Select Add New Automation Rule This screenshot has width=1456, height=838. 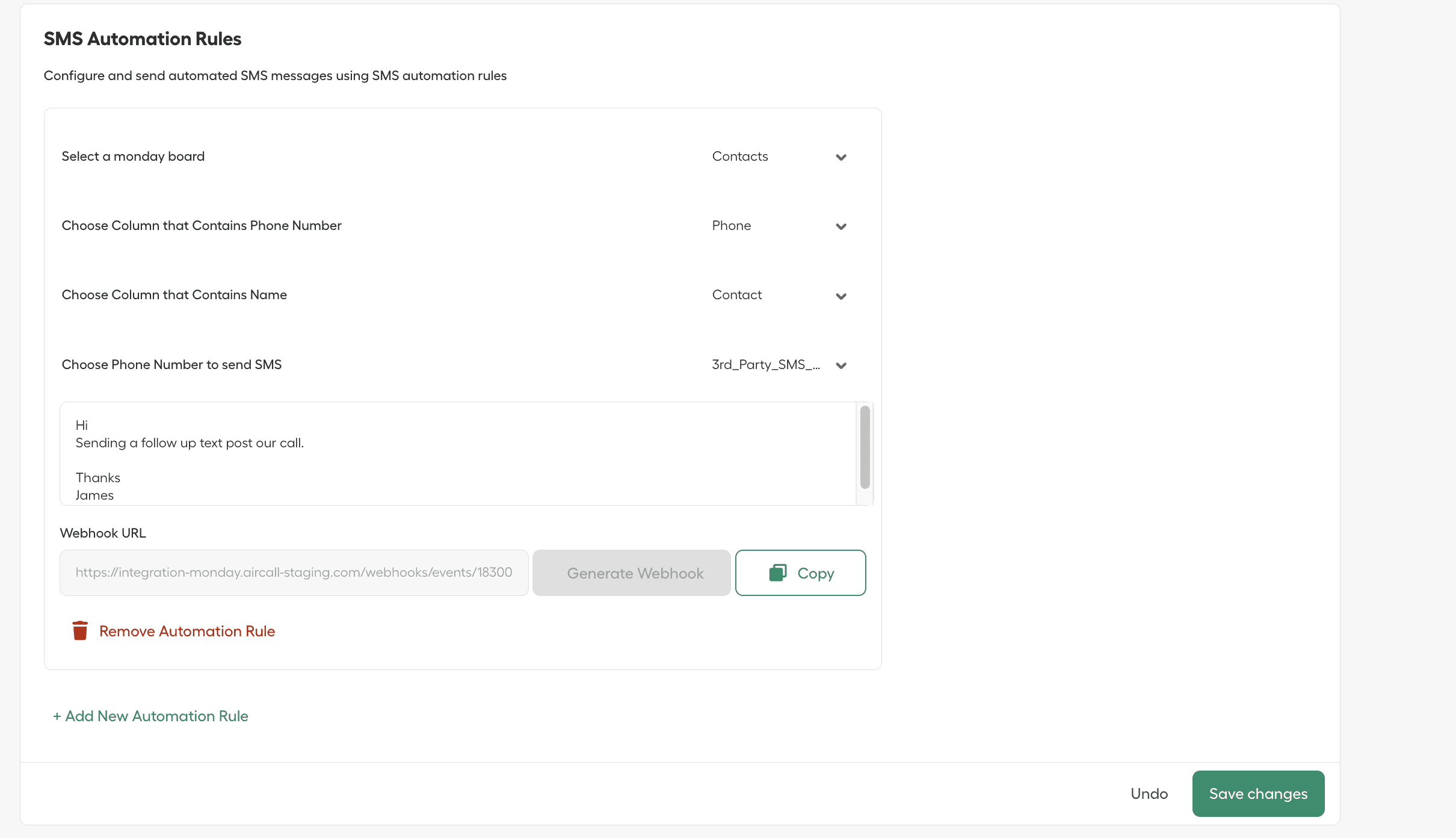point(150,716)
